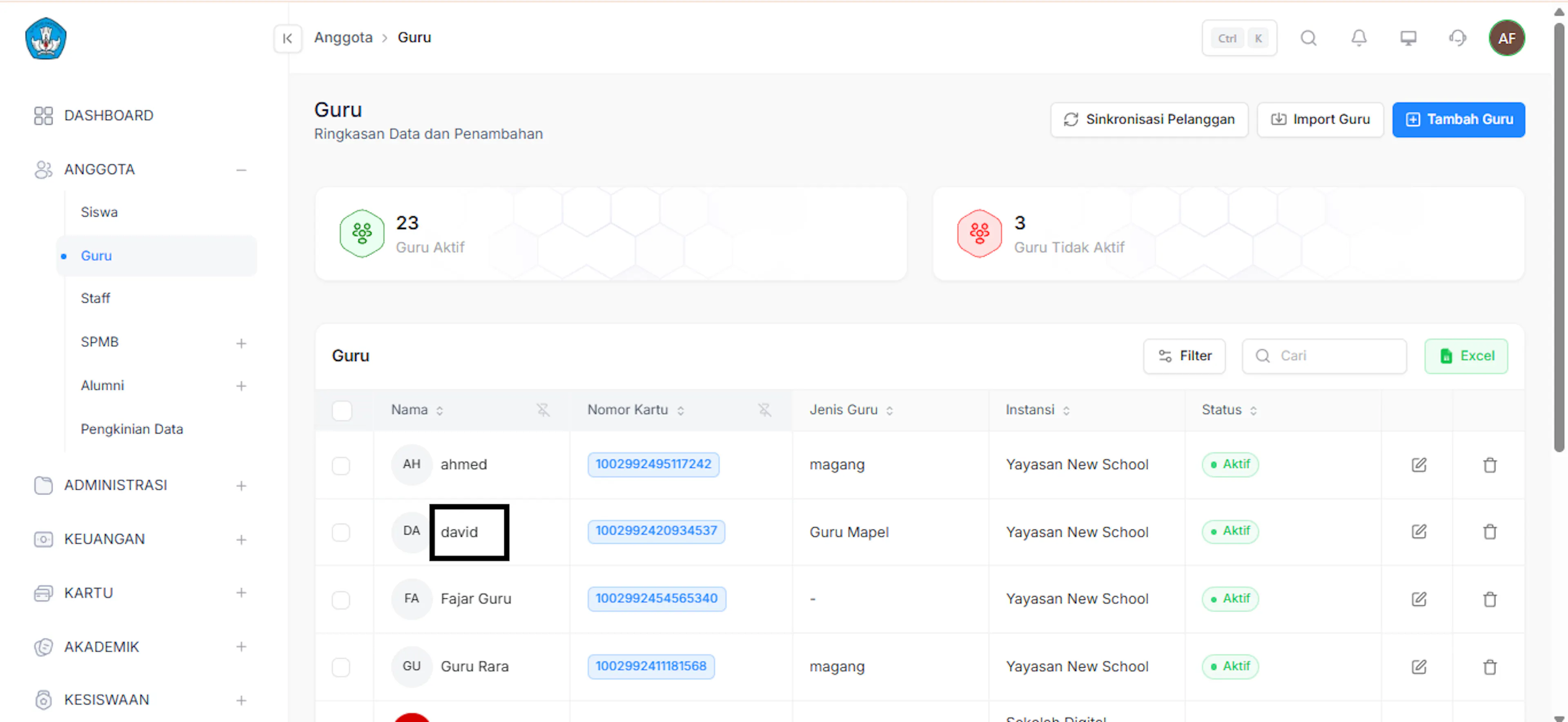Open notifications bell
Image resolution: width=1568 pixels, height=722 pixels.
(1359, 38)
